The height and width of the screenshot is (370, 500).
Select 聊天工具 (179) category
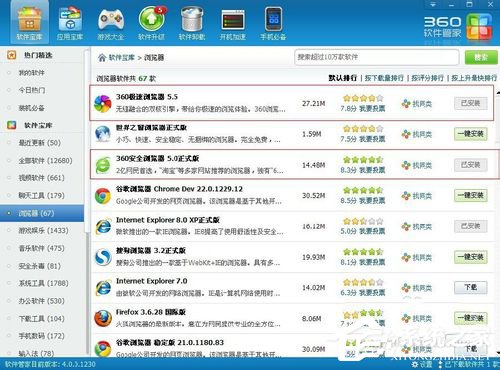41,195
